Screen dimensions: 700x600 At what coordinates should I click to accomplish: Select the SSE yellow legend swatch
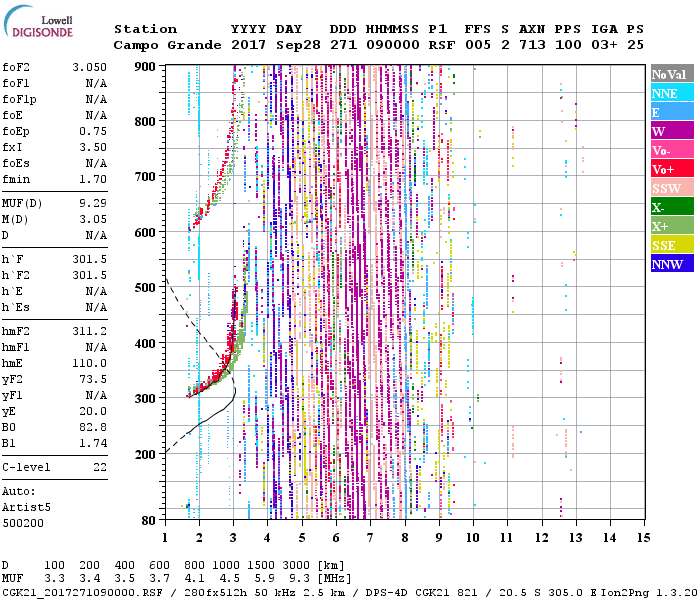pos(668,245)
